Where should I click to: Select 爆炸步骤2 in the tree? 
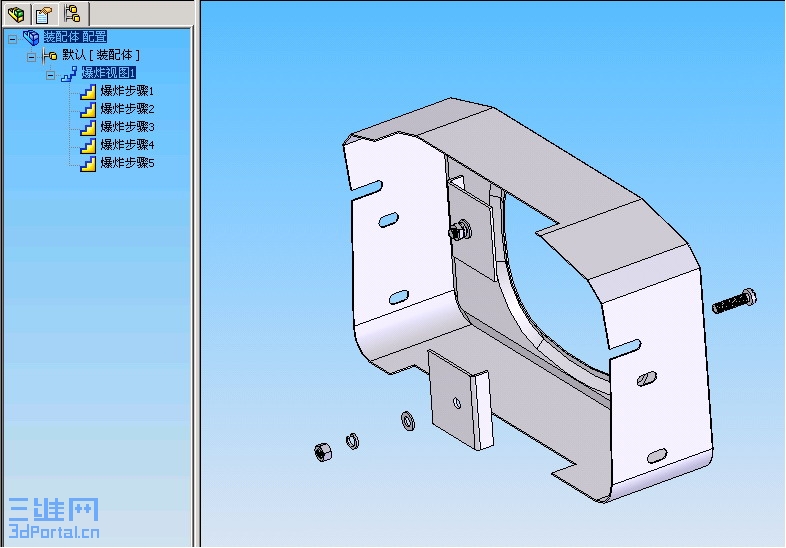[x=127, y=109]
